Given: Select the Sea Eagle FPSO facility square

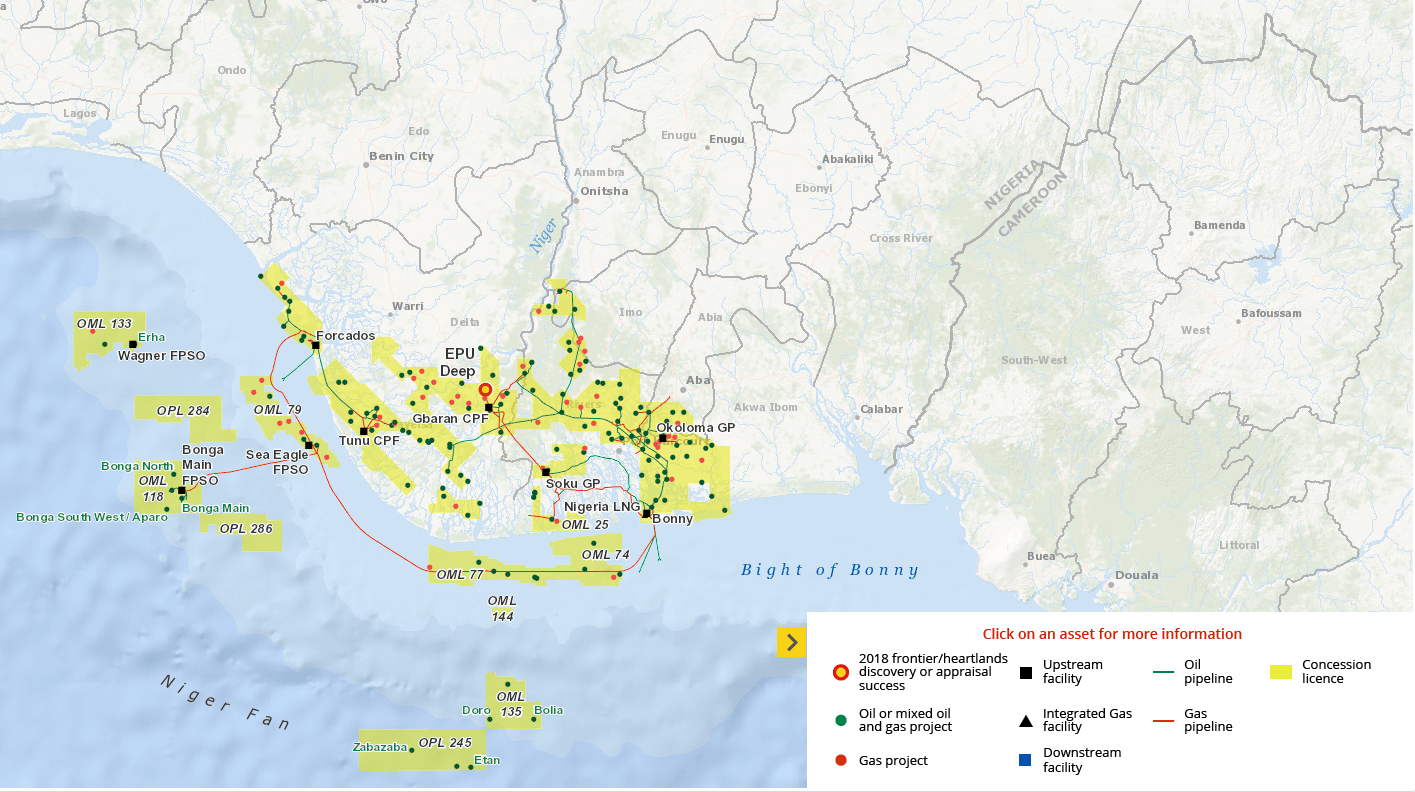Looking at the screenshot, I should tap(309, 445).
